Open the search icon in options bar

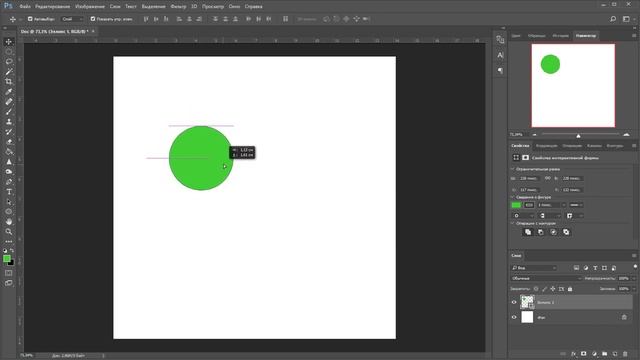613,19
